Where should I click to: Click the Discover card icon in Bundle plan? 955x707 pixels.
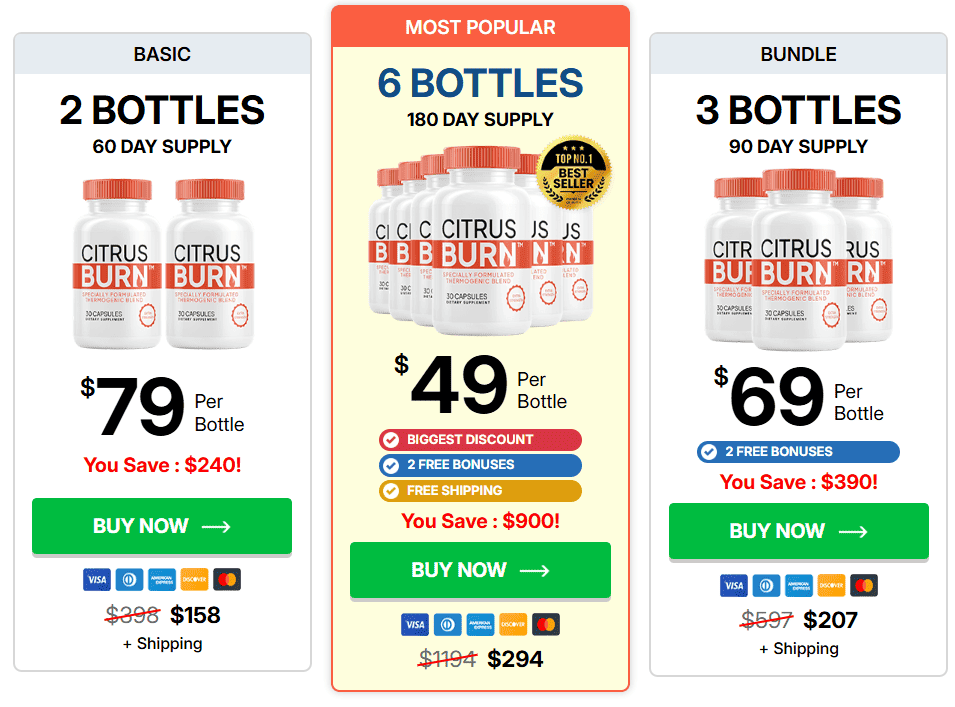[831, 585]
